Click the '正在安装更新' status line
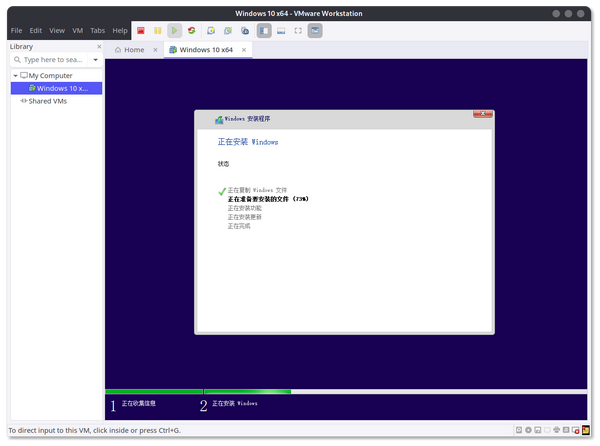 245,217
